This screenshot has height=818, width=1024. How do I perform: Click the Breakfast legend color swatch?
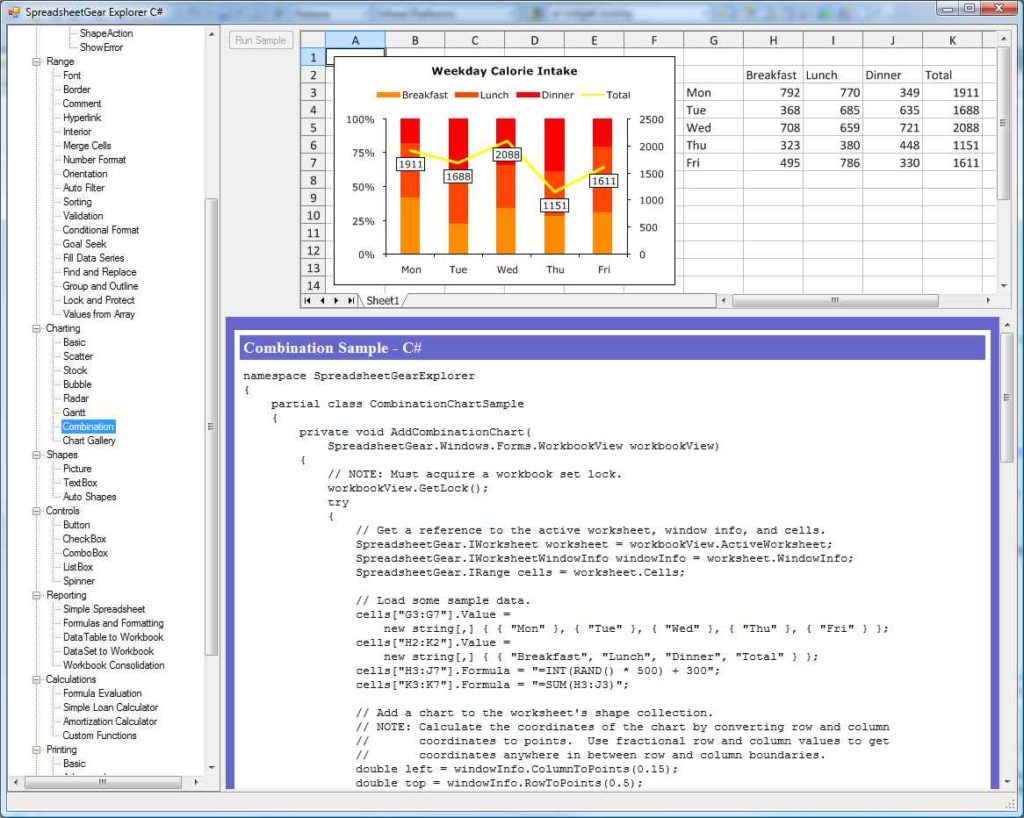(x=388, y=95)
